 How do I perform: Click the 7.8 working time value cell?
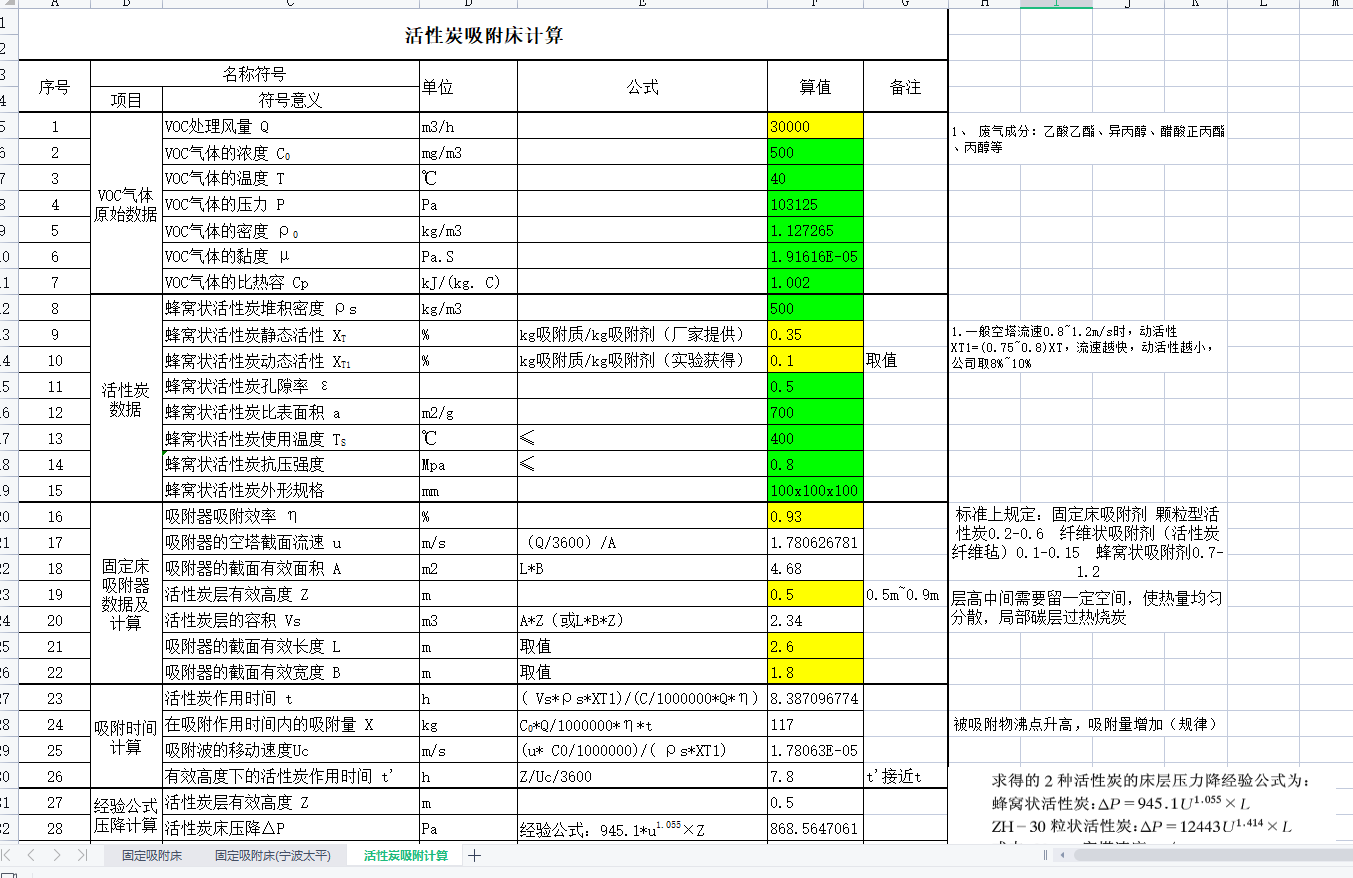(x=815, y=777)
